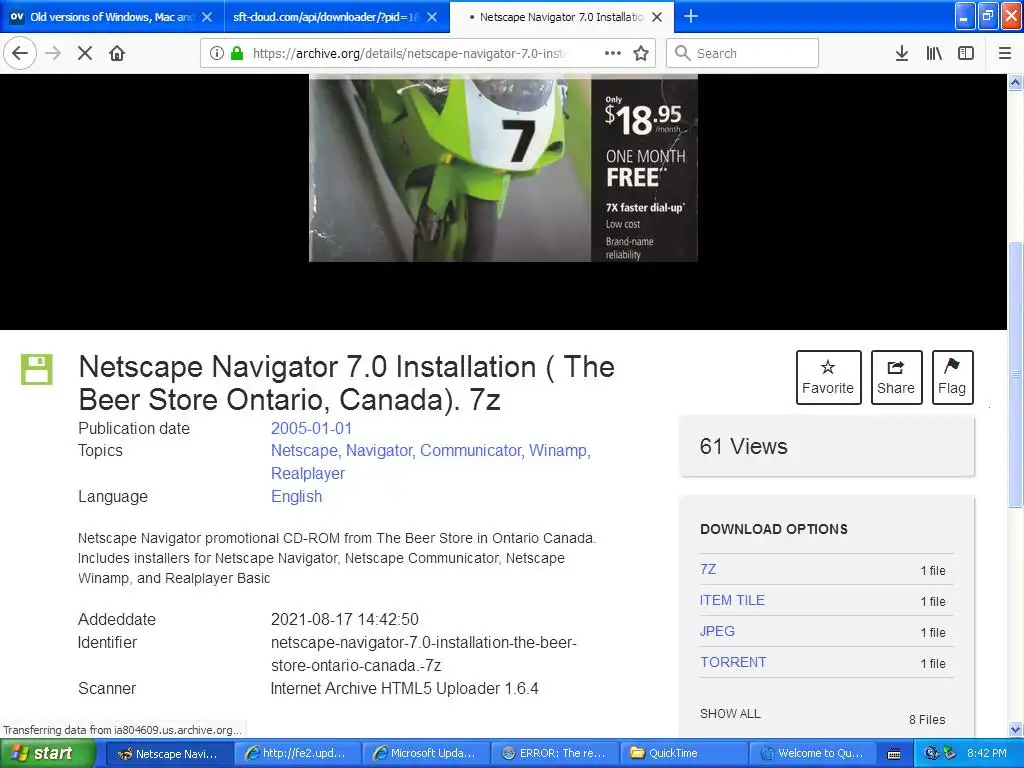The width and height of the screenshot is (1024, 768).
Task: Stop loading the page with X button
Action: pos(85,53)
